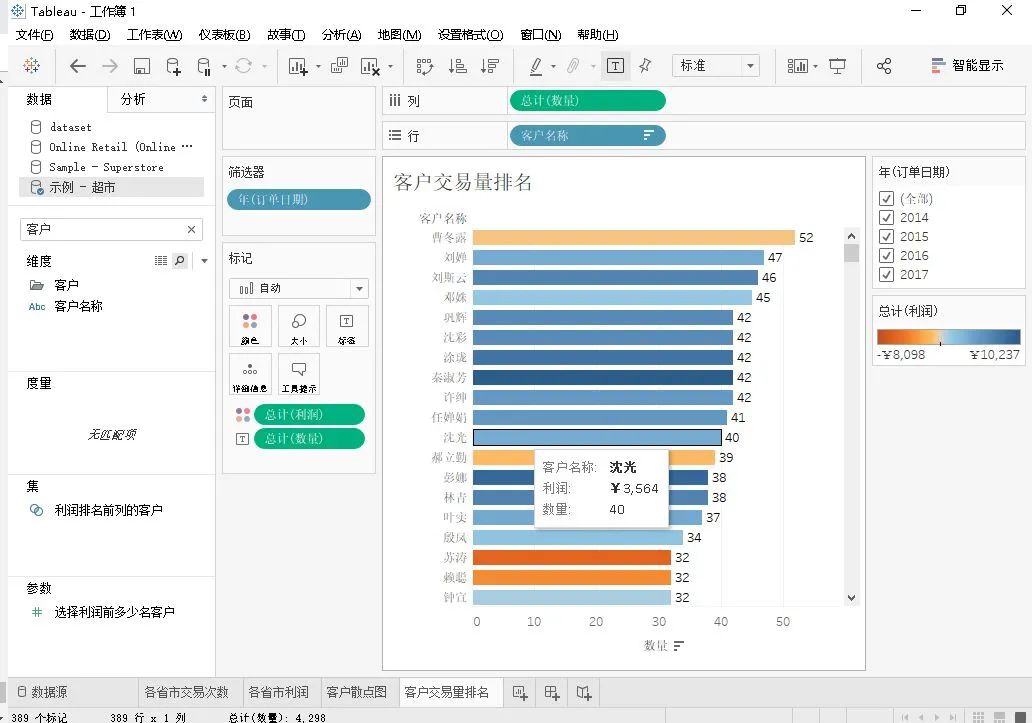The image size is (1032, 723).
Task: Open the dropdown arrow next to new worksheet icon
Action: pyautogui.click(x=318, y=66)
